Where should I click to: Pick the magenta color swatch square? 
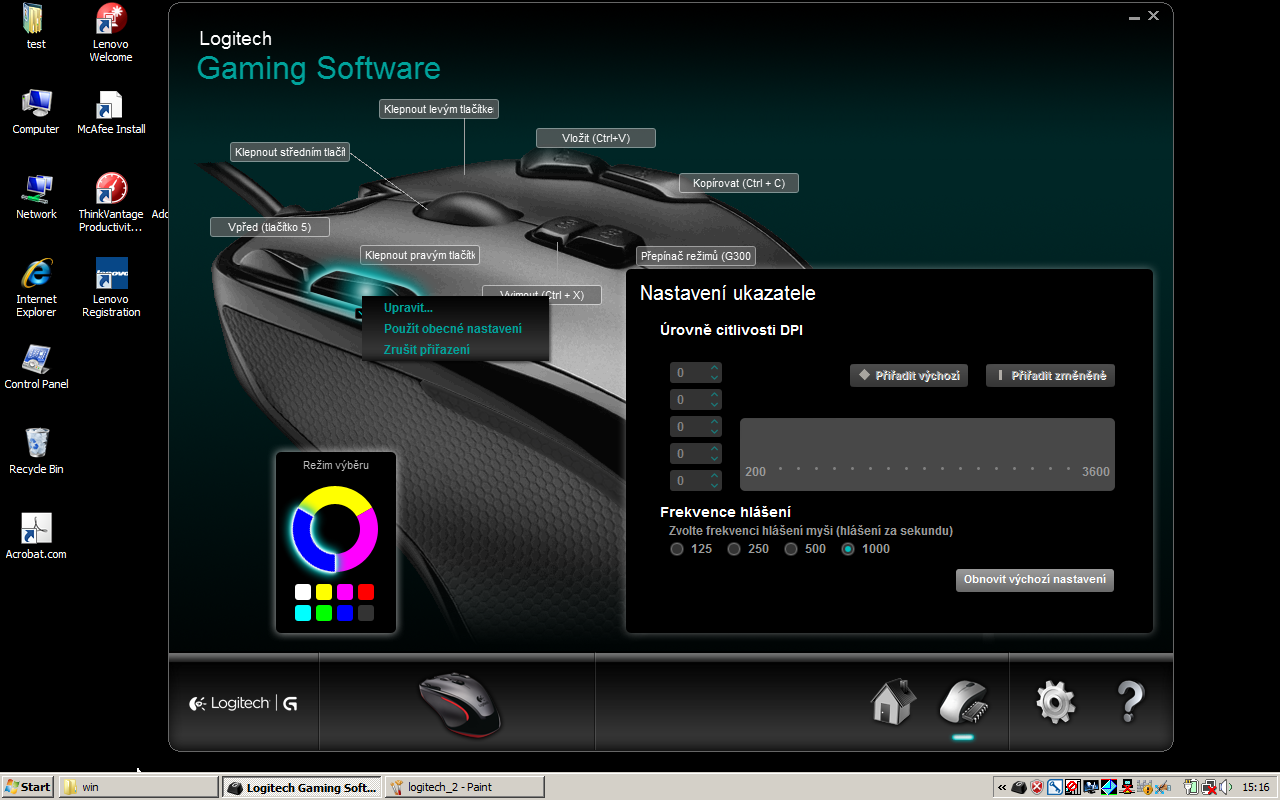(x=345, y=592)
